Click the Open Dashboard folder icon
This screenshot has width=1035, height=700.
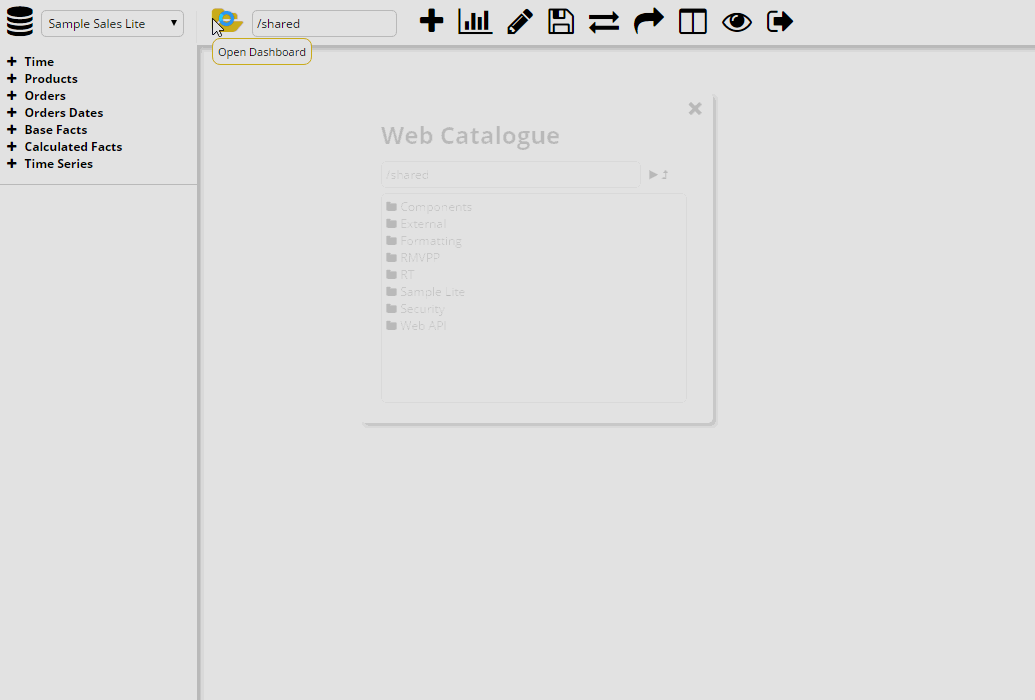(228, 20)
